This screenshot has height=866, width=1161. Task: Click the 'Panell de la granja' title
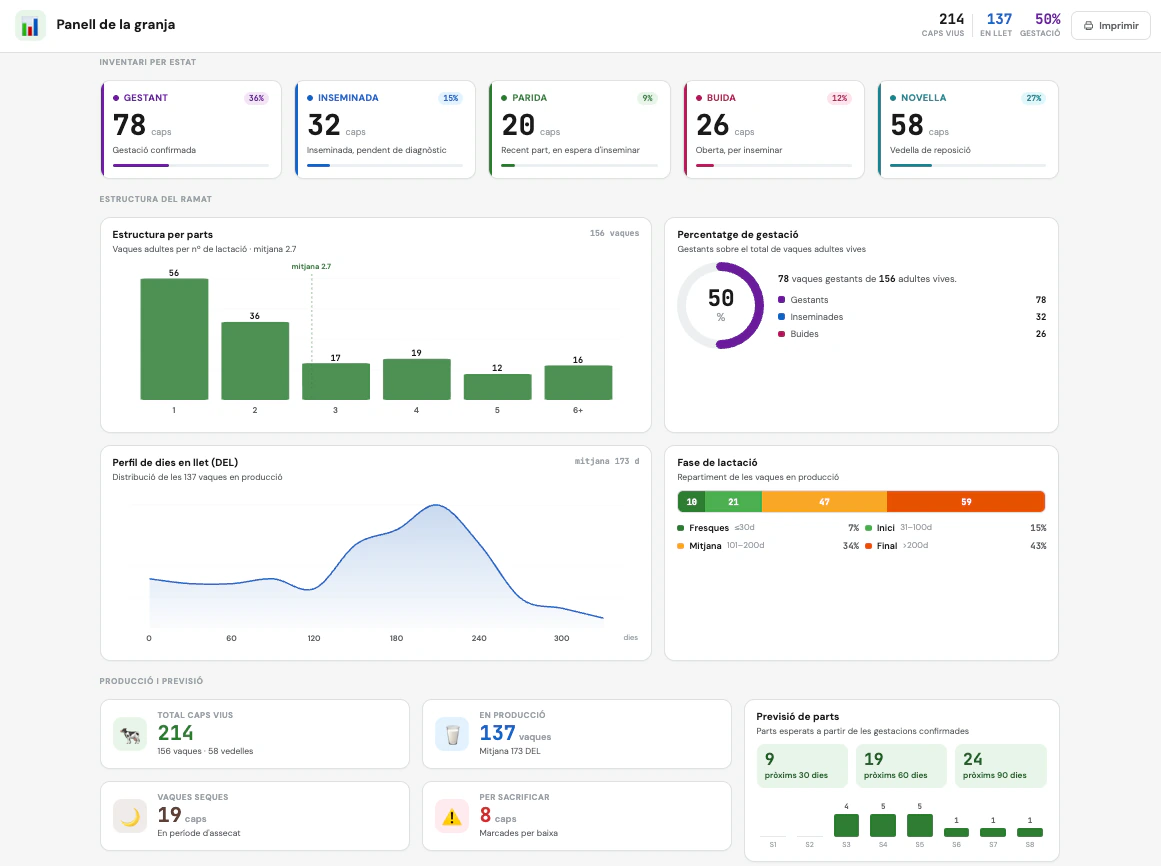coord(116,24)
